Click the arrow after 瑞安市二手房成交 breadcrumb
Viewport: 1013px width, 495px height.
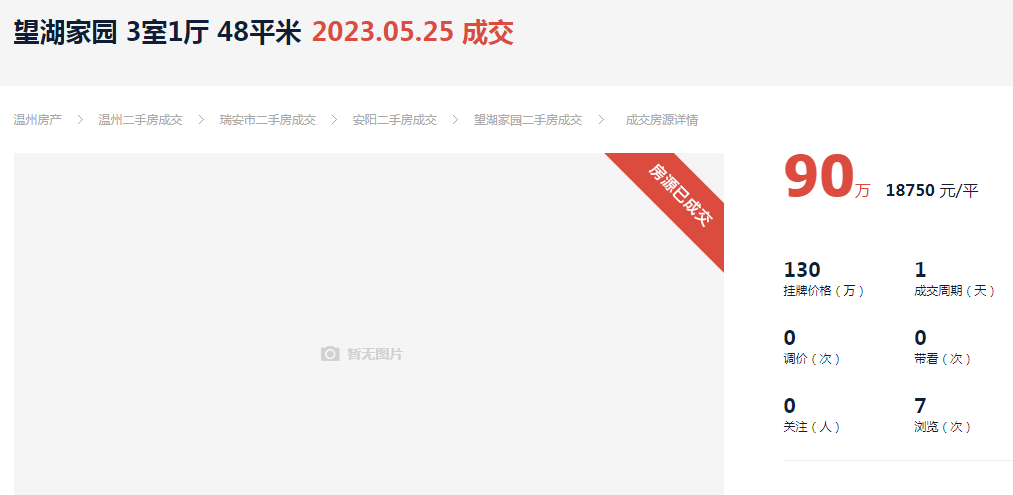[334, 120]
